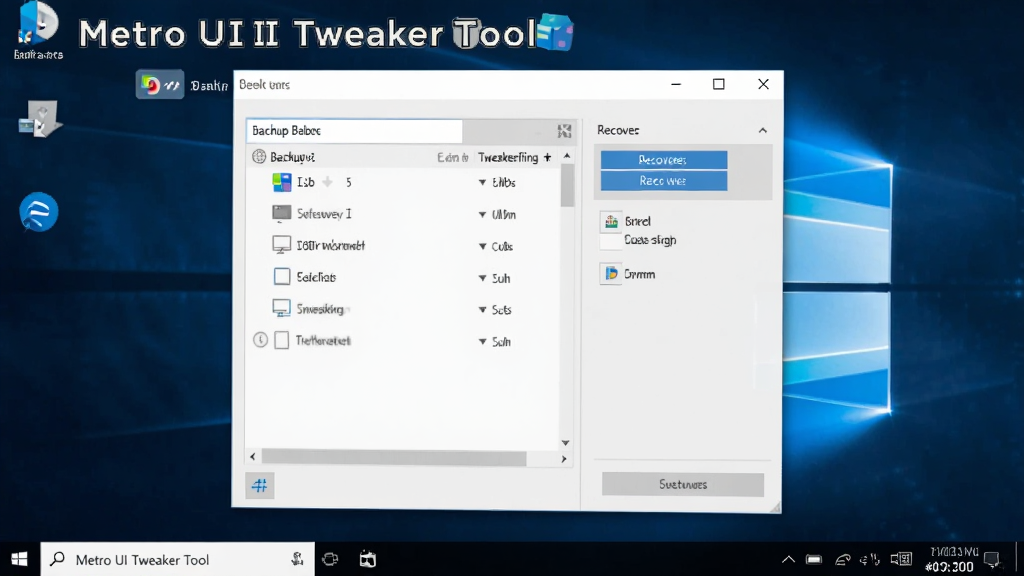Tick the checkbox beside Seiclias

(x=281, y=276)
